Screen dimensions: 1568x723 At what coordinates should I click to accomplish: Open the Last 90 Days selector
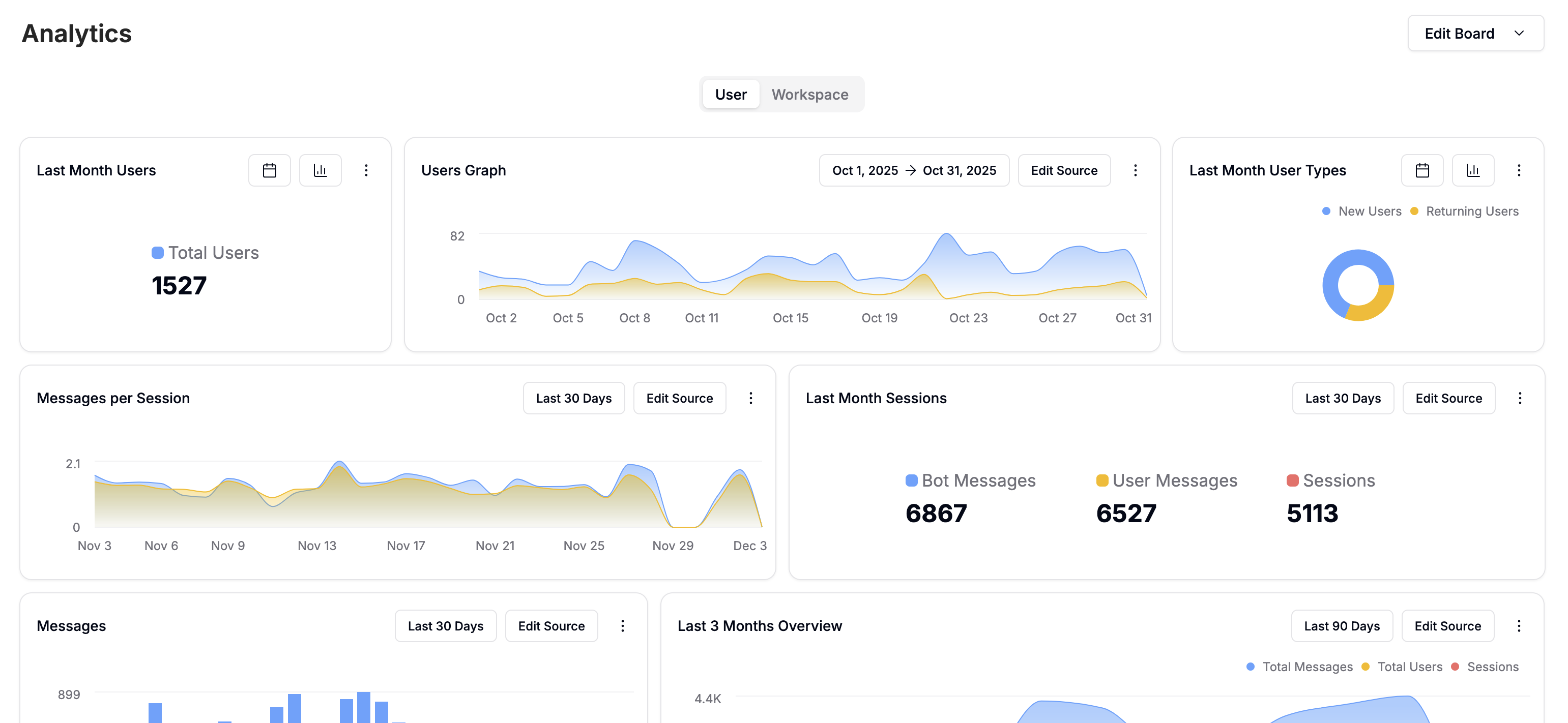[1342, 626]
